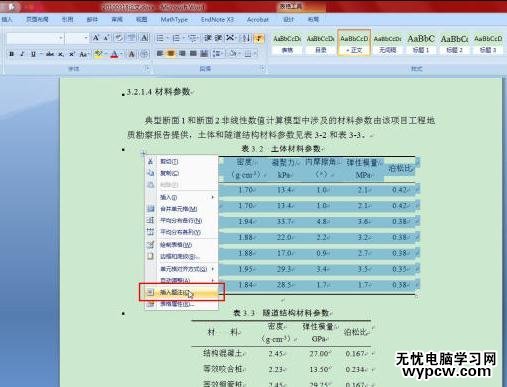Toggle show/hide paragraph marks
Viewport: 507px width, 387px height.
coord(259,38)
